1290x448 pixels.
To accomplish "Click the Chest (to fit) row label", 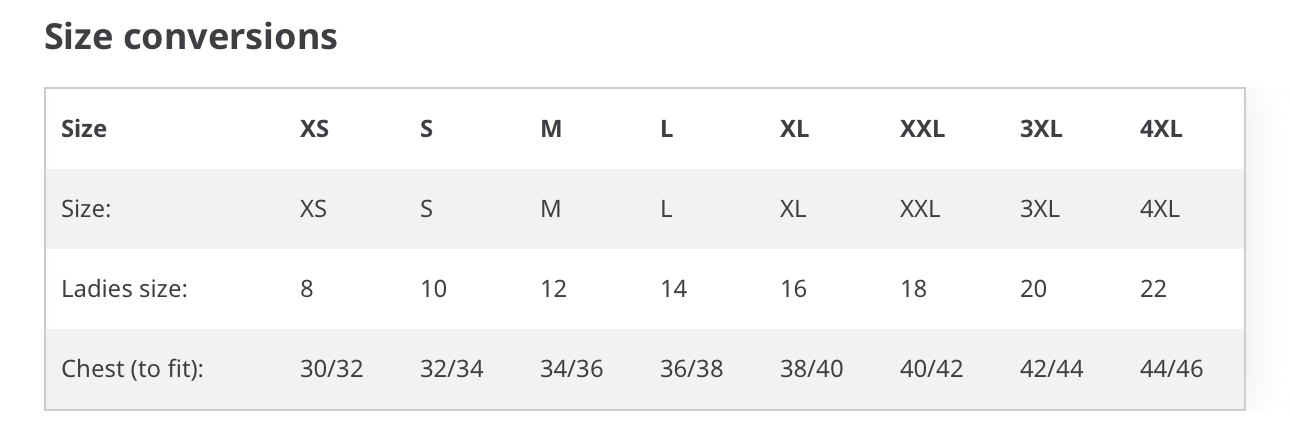I will [x=133, y=369].
